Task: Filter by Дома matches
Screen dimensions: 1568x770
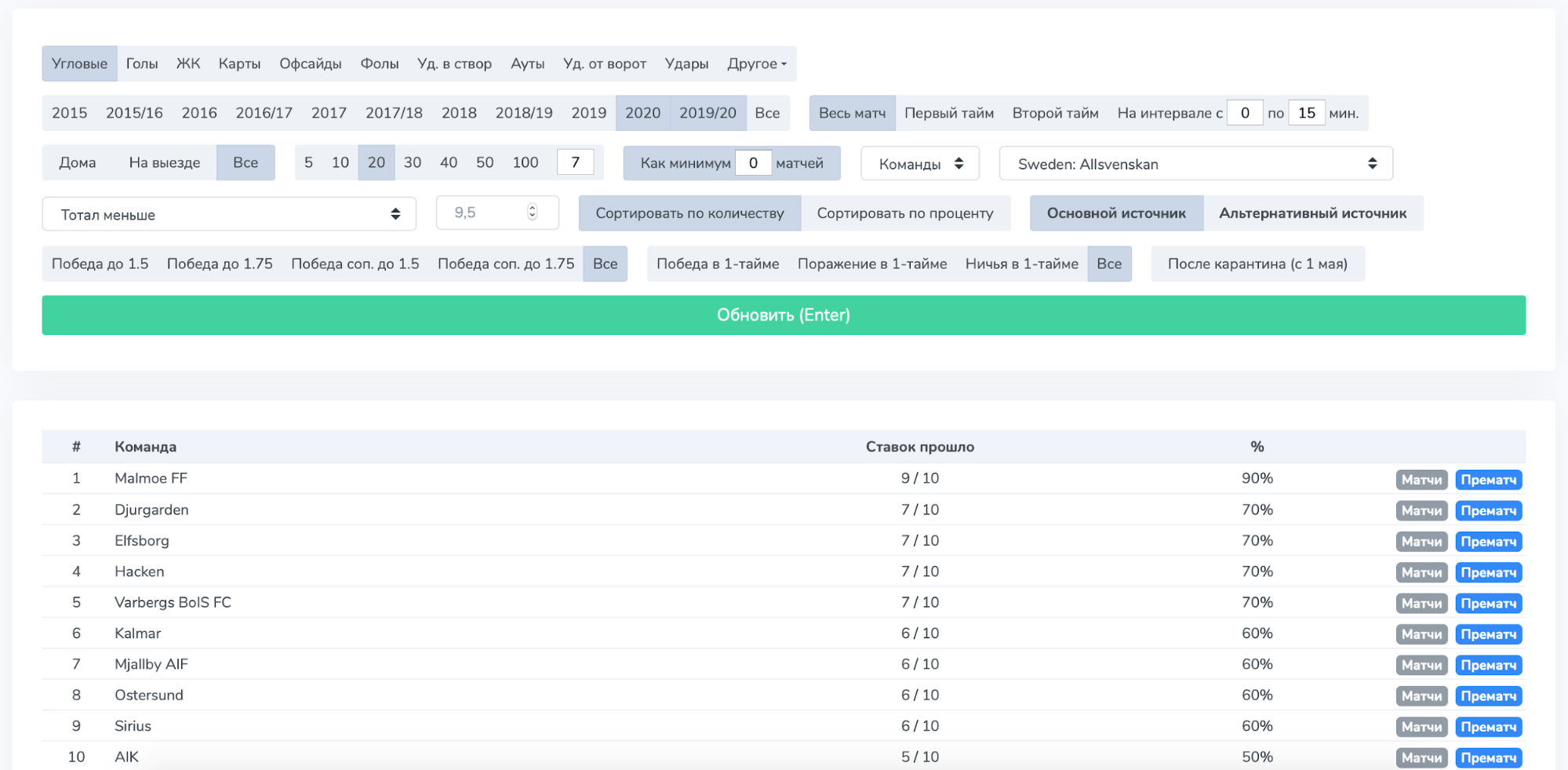Action: (x=78, y=163)
